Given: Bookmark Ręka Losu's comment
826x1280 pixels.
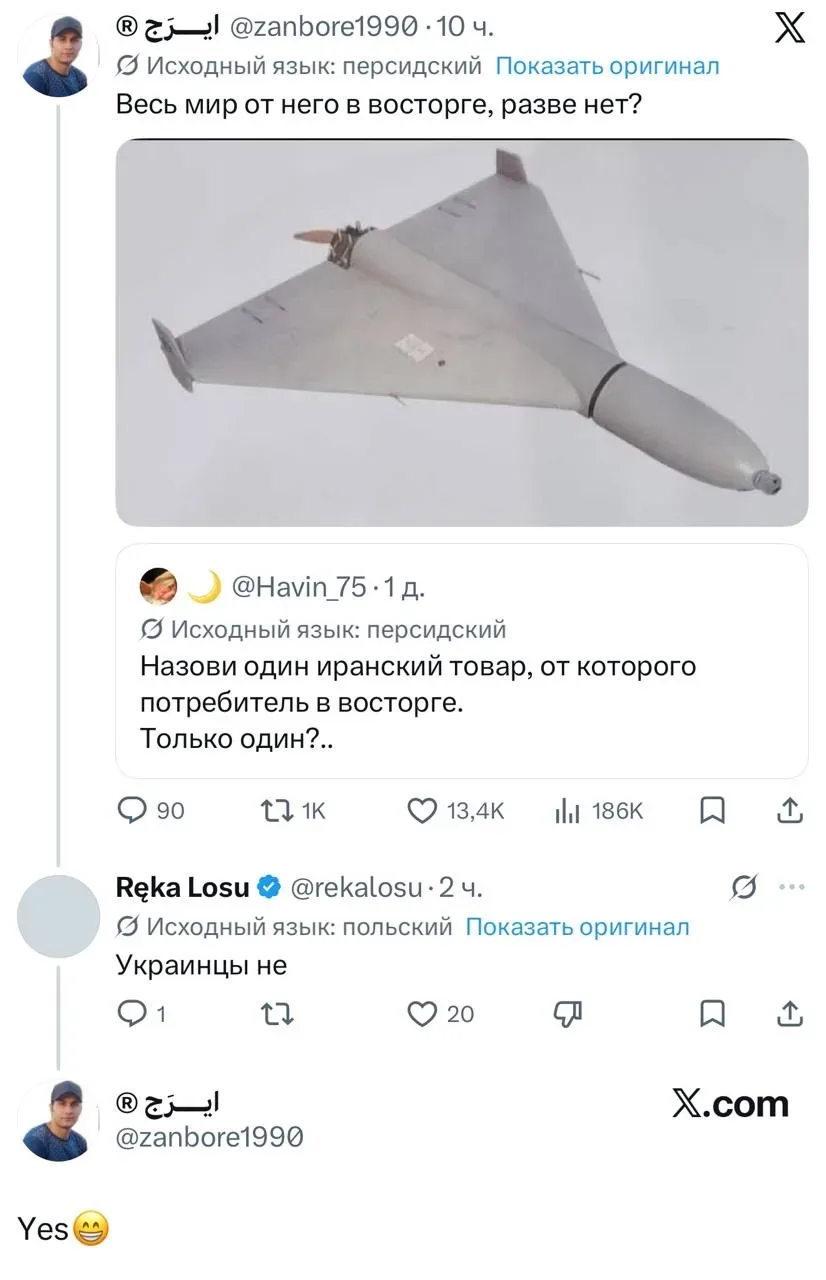Looking at the screenshot, I should [x=712, y=1014].
